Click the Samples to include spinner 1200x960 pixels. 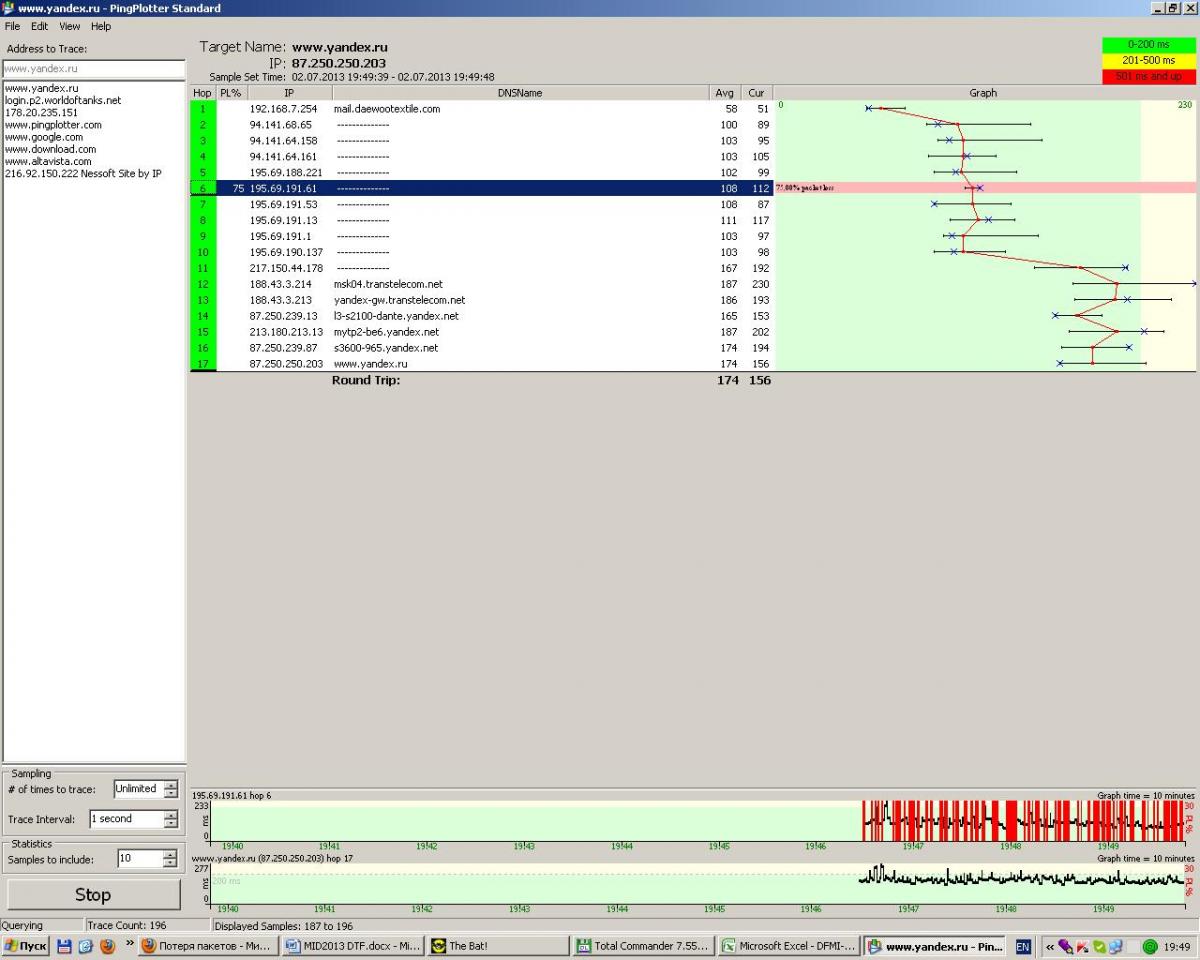tap(170, 859)
